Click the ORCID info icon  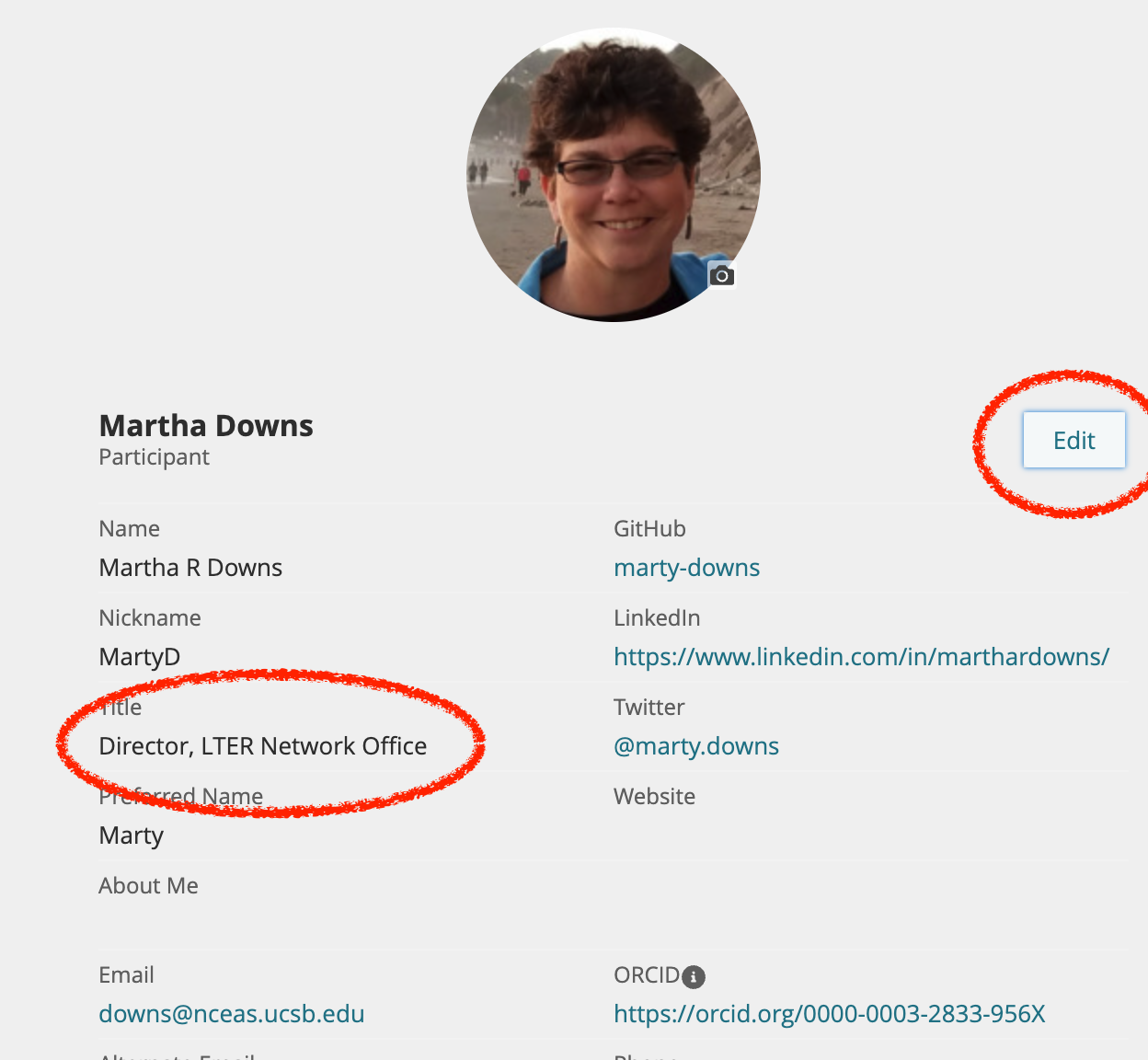tap(695, 976)
